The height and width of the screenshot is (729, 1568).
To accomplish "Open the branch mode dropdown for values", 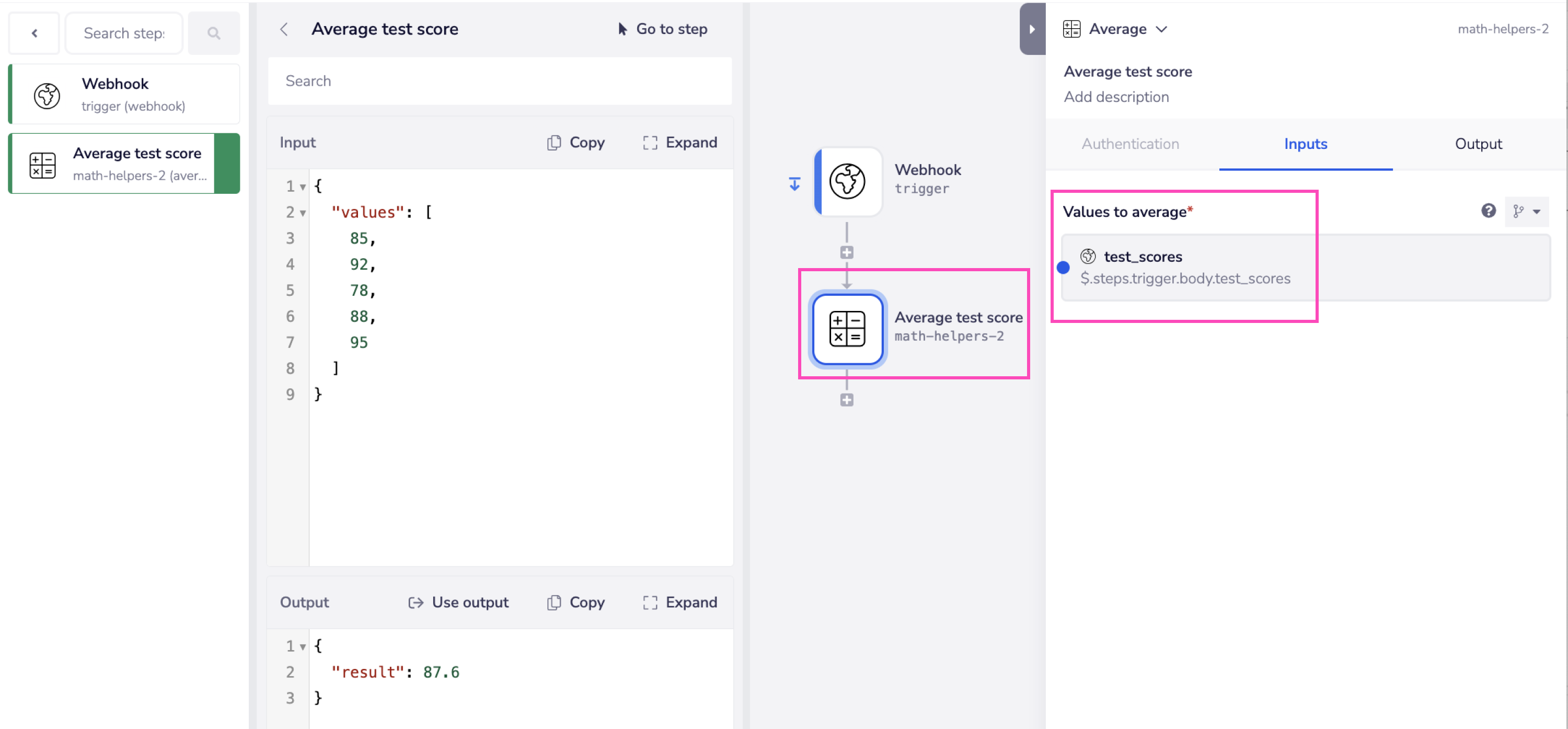I will pos(1527,211).
